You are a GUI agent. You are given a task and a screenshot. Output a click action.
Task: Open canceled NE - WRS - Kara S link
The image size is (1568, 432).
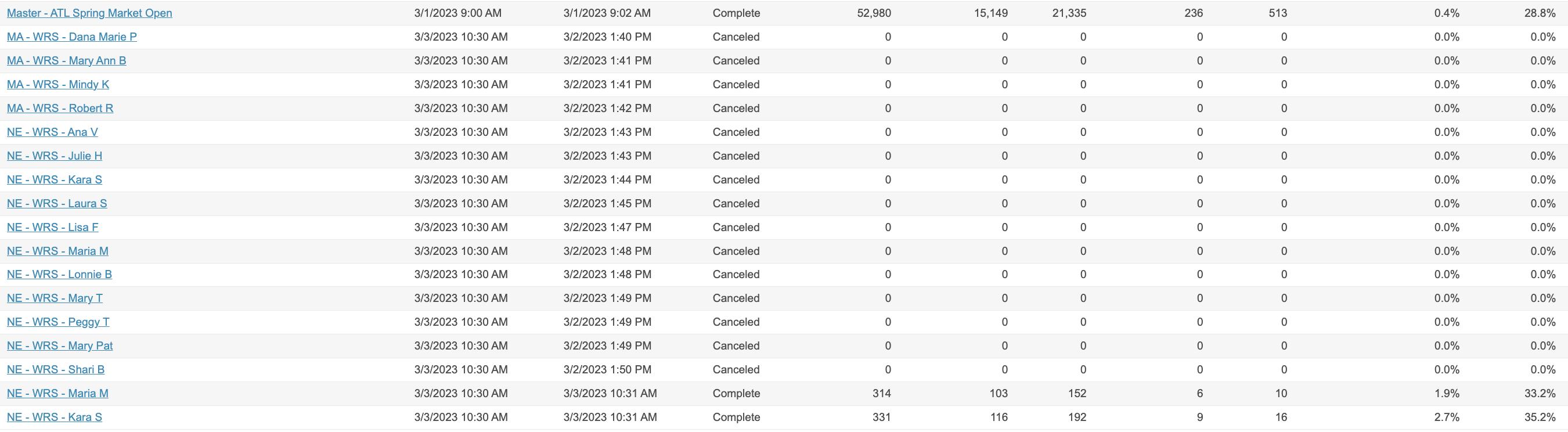pos(54,179)
